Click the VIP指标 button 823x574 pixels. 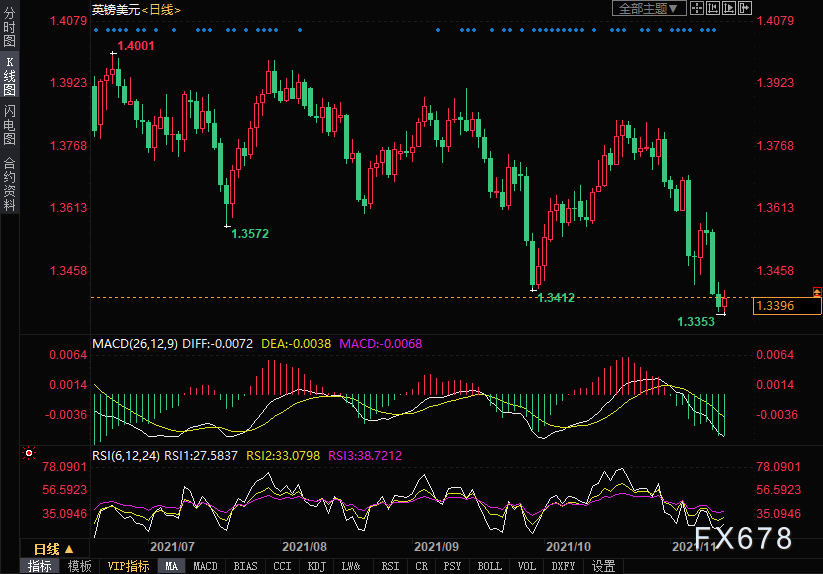(128, 566)
